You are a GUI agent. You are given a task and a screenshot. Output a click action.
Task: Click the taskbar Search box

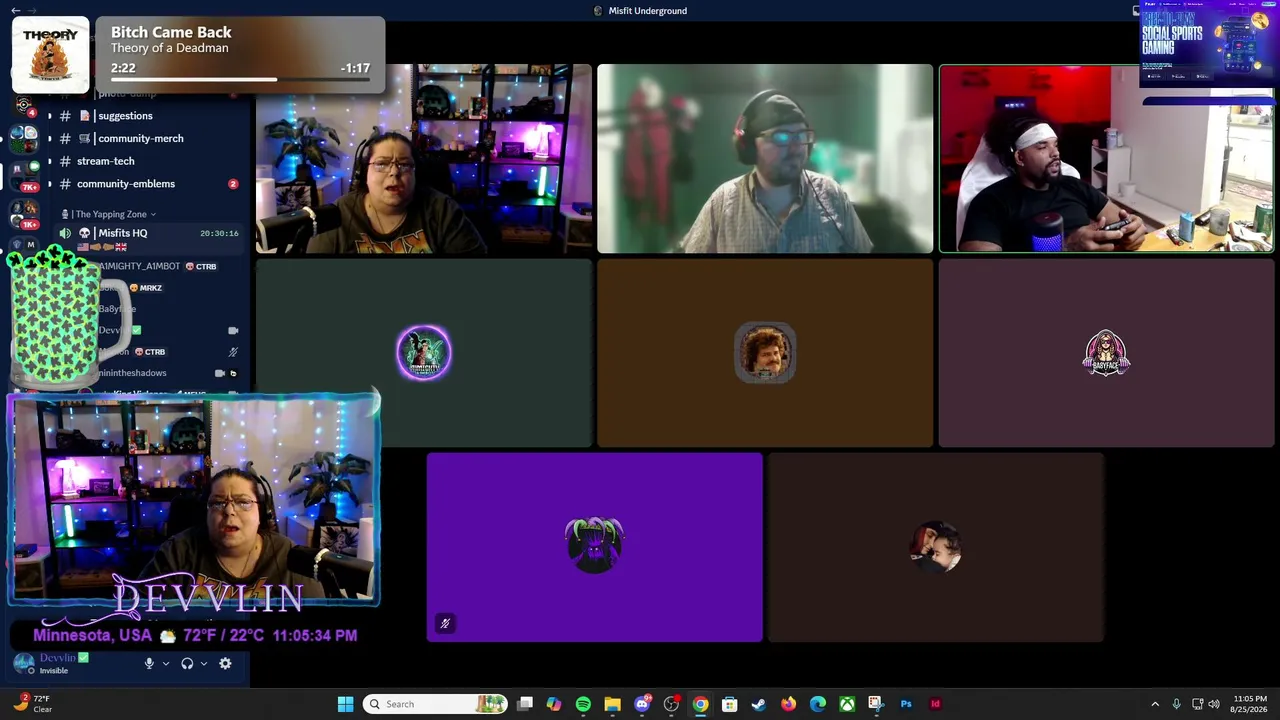pyautogui.click(x=434, y=704)
